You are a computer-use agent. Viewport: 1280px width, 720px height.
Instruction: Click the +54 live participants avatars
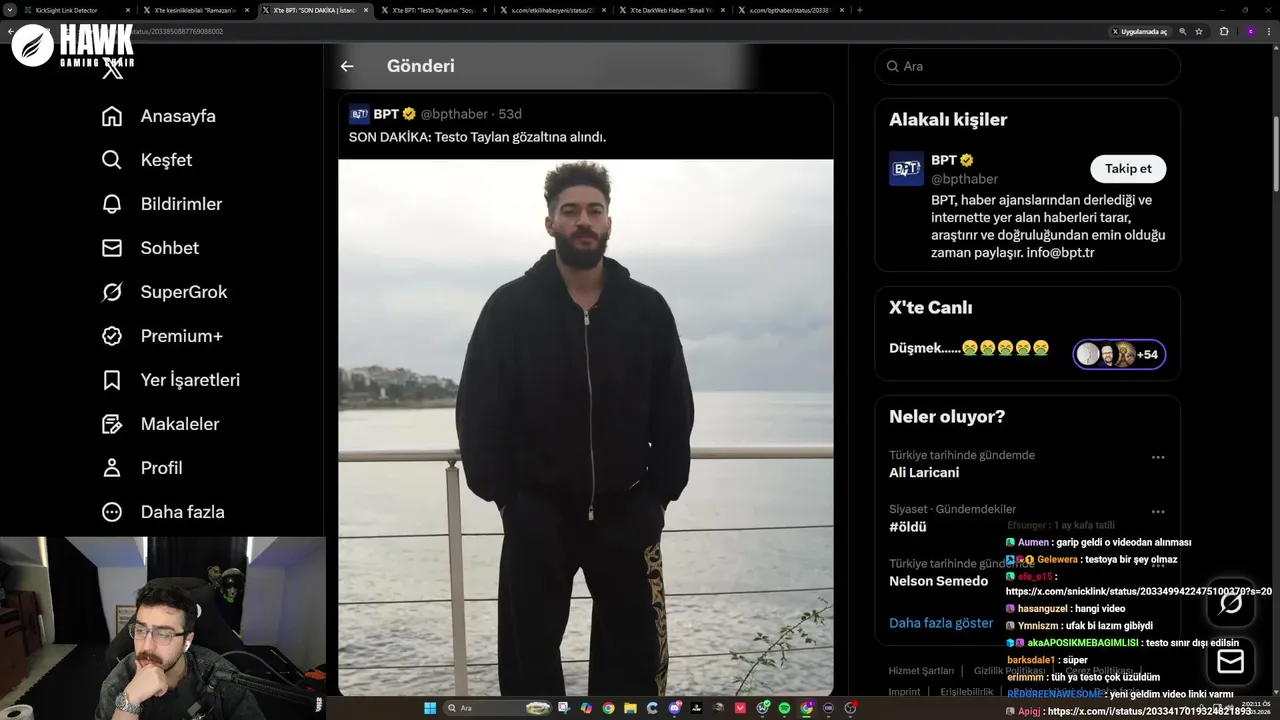1119,354
